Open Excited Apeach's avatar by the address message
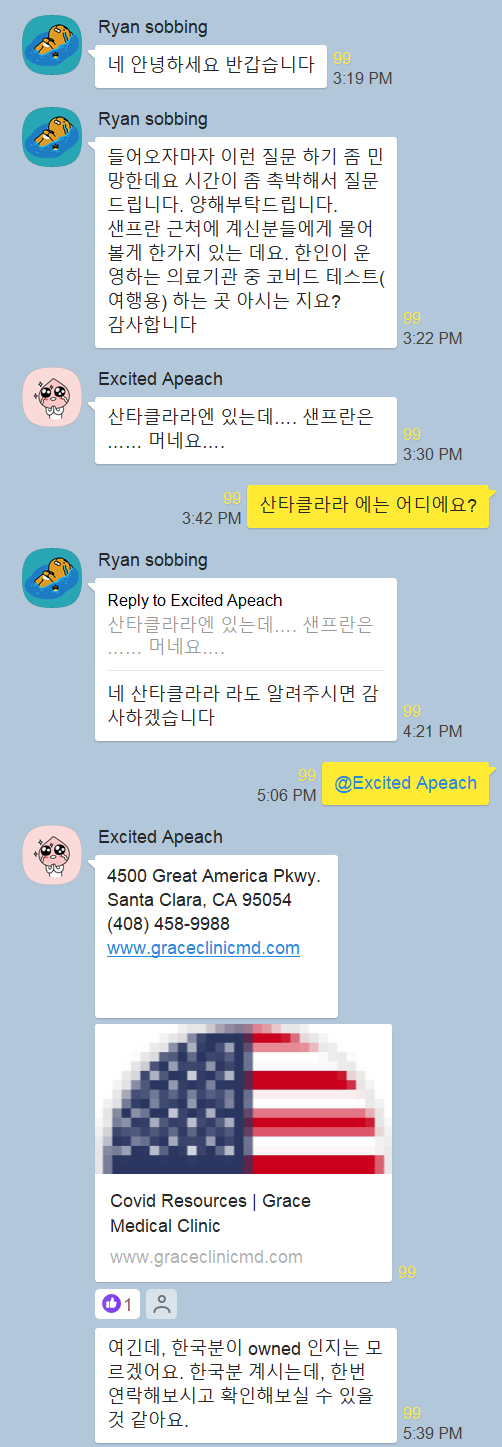 (x=52, y=856)
